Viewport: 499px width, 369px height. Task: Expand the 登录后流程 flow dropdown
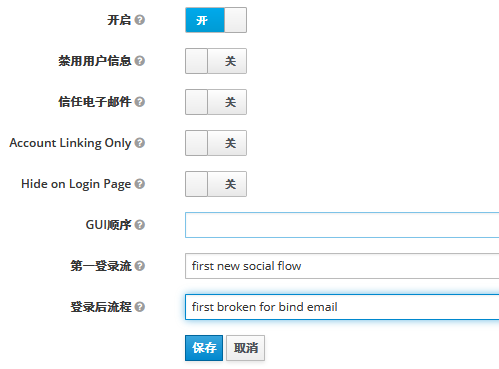342,307
